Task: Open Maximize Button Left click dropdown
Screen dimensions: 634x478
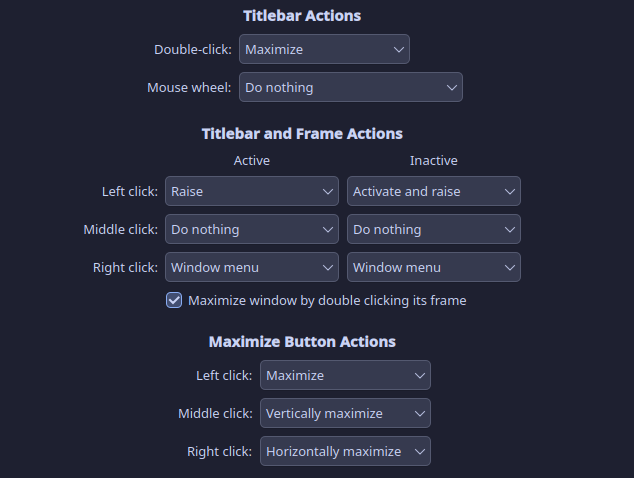Action: 345,375
